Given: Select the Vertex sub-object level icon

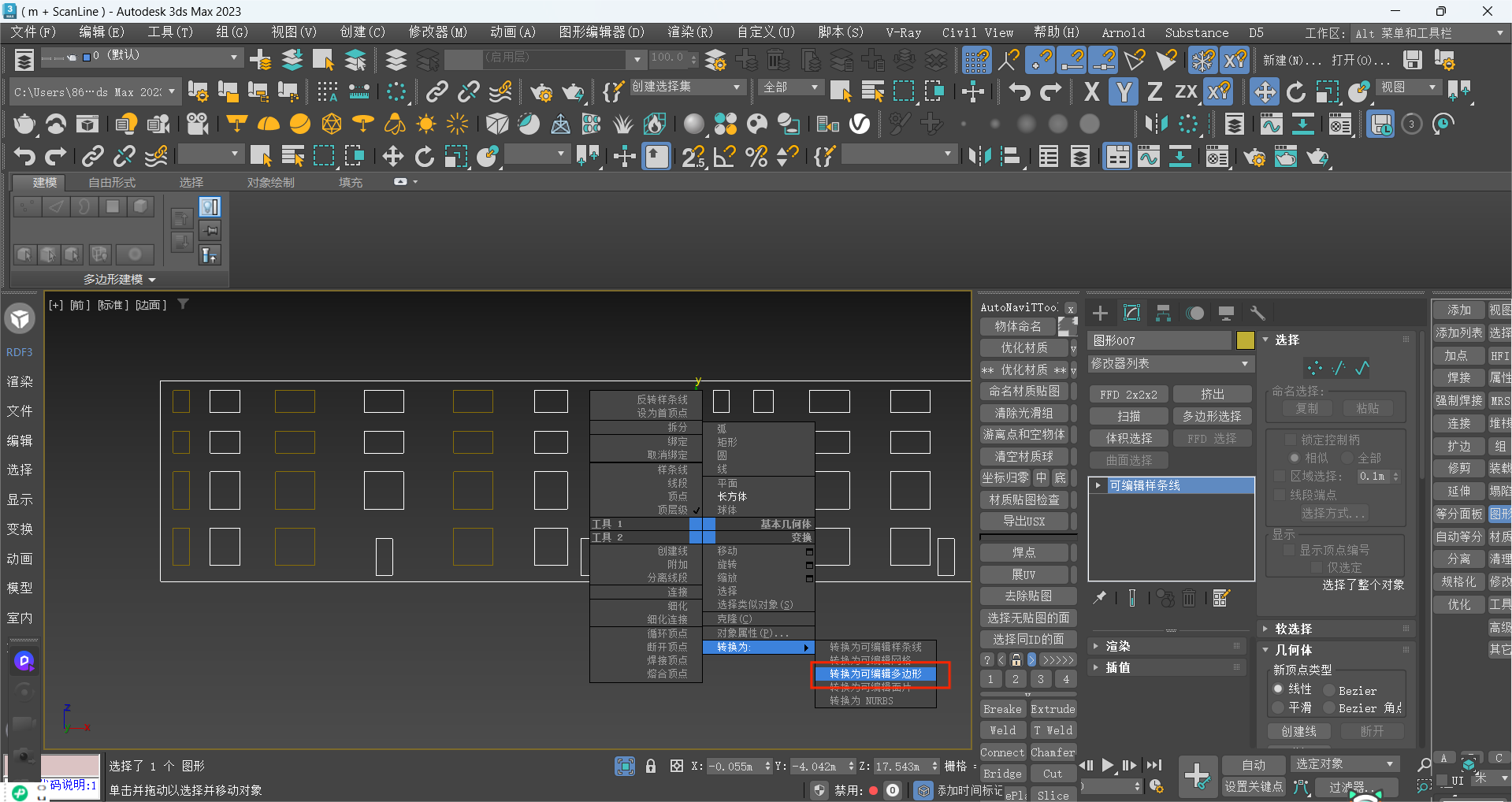Looking at the screenshot, I should click(1314, 367).
